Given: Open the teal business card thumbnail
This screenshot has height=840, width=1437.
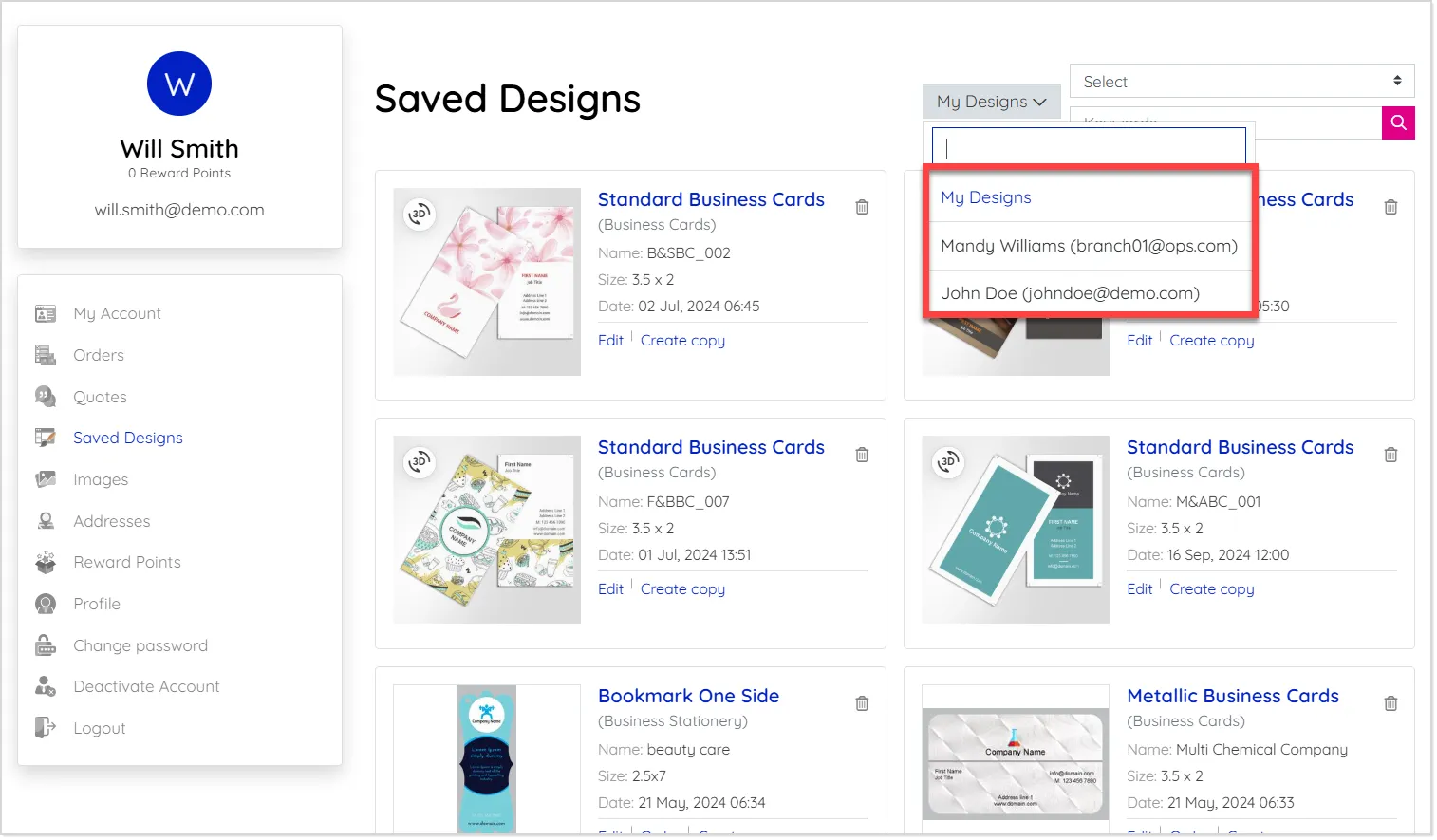Looking at the screenshot, I should coord(1016,530).
